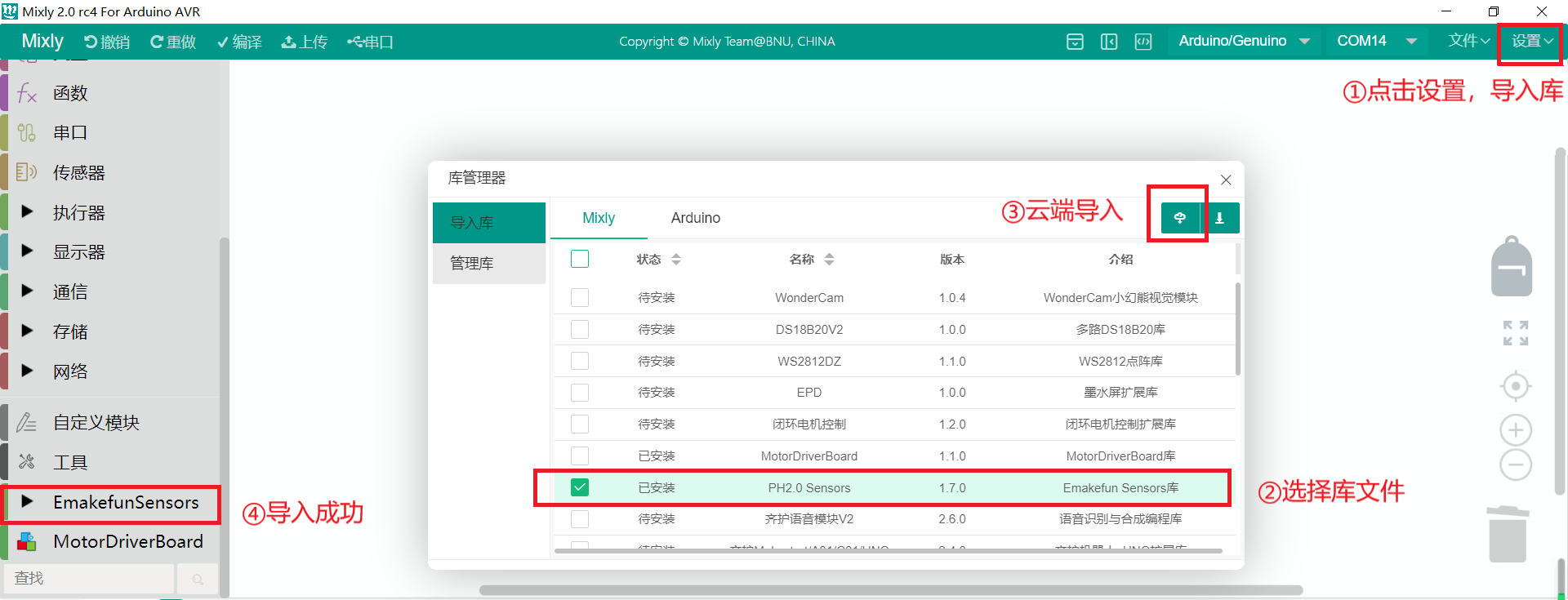Click the 编译 compile button
The image size is (1568, 600).
tap(239, 42)
